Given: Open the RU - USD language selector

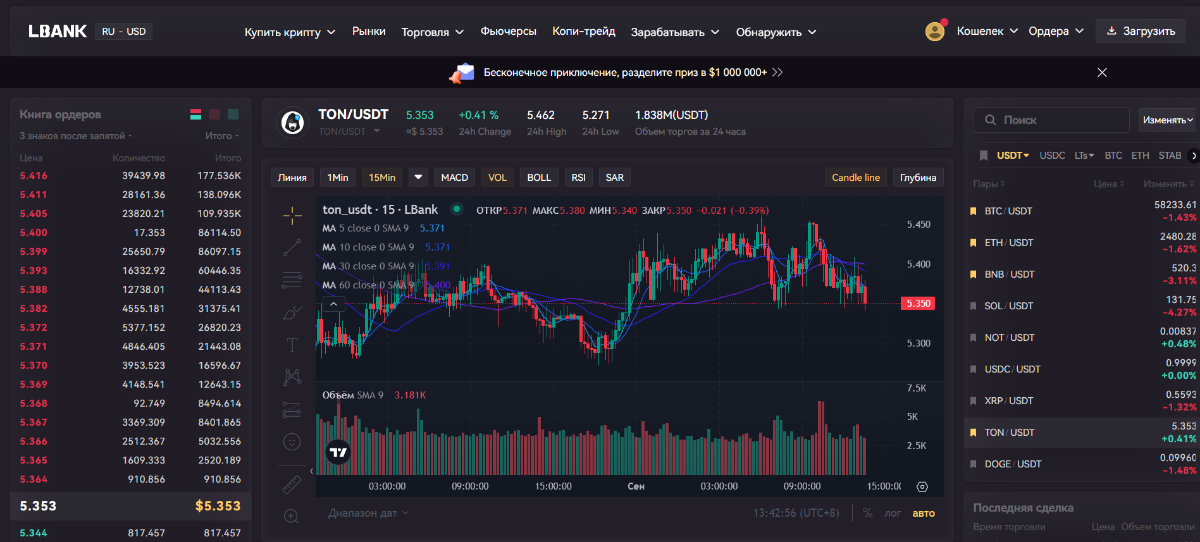Looking at the screenshot, I should tap(123, 31).
